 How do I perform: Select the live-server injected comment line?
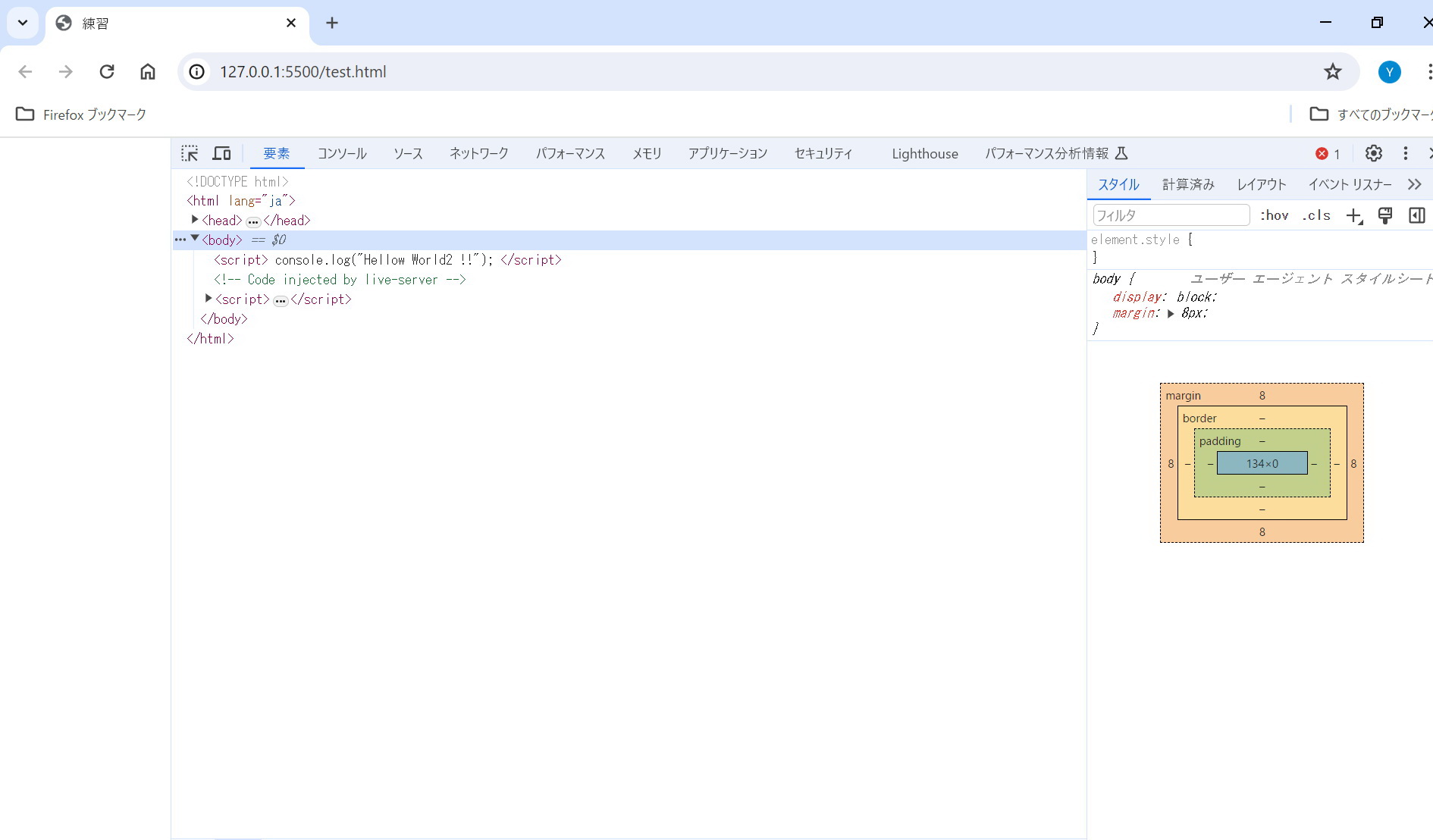pos(340,280)
